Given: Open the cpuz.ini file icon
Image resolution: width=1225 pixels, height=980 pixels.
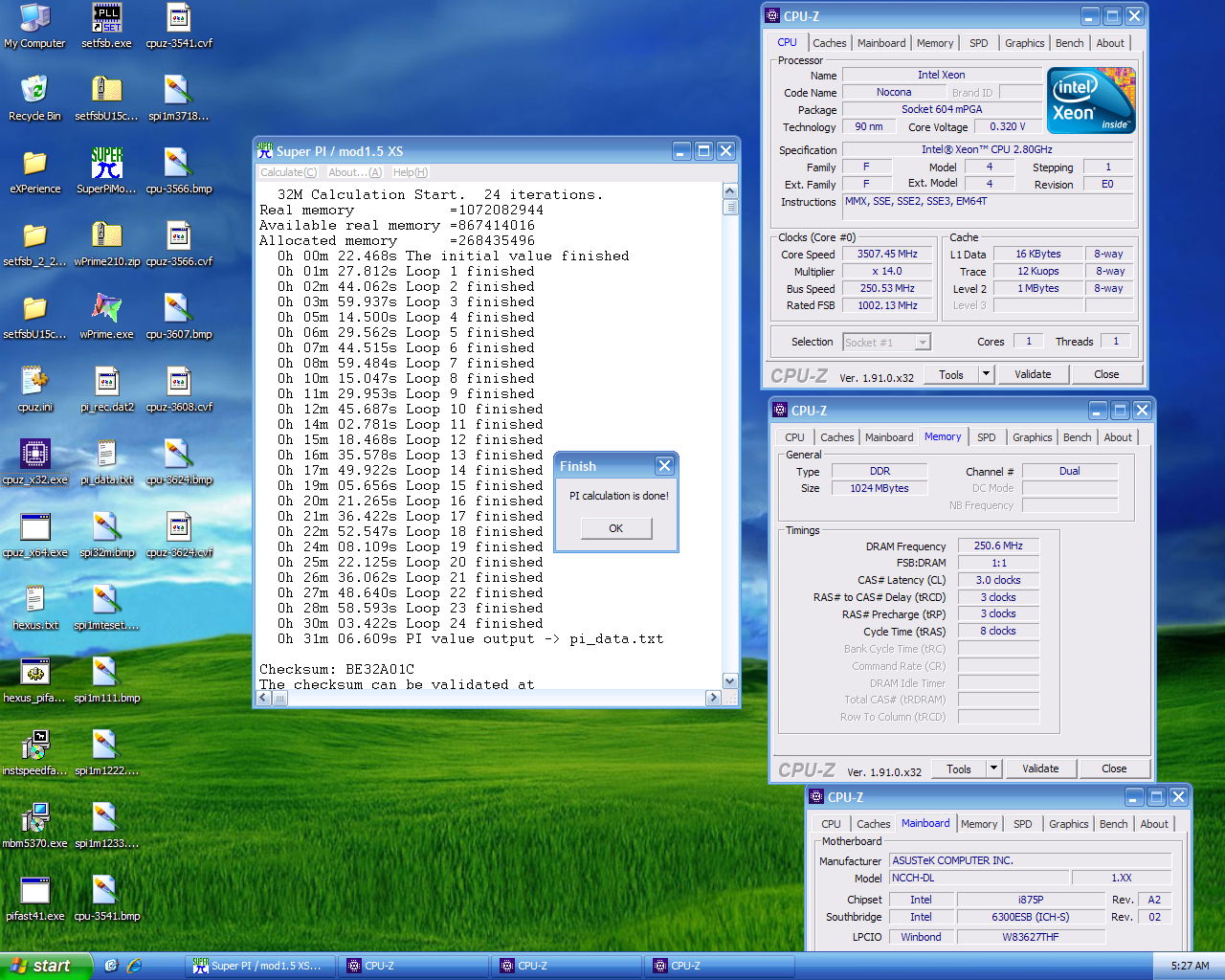Looking at the screenshot, I should [35, 390].
